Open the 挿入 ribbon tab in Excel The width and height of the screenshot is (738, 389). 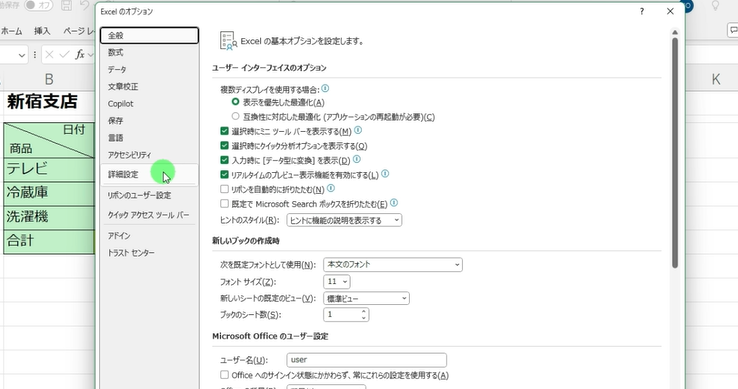tap(42, 31)
